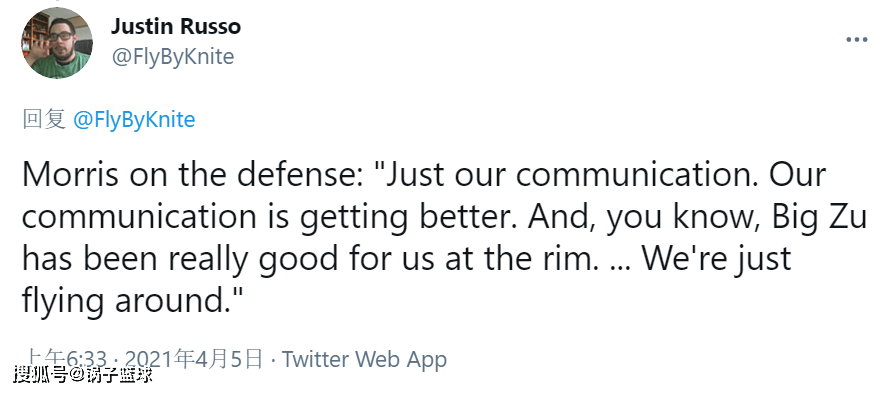Open the Justin Russo display name link

tap(175, 26)
